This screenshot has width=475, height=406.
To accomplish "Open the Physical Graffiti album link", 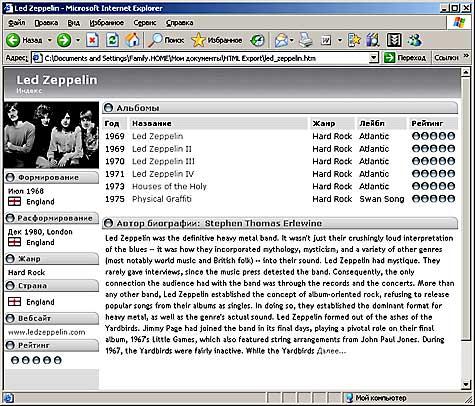I will pyautogui.click(x=162, y=199).
